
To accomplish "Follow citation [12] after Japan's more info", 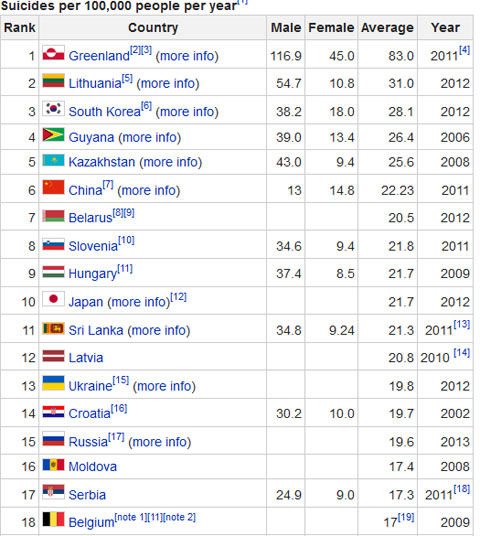I will [178, 297].
